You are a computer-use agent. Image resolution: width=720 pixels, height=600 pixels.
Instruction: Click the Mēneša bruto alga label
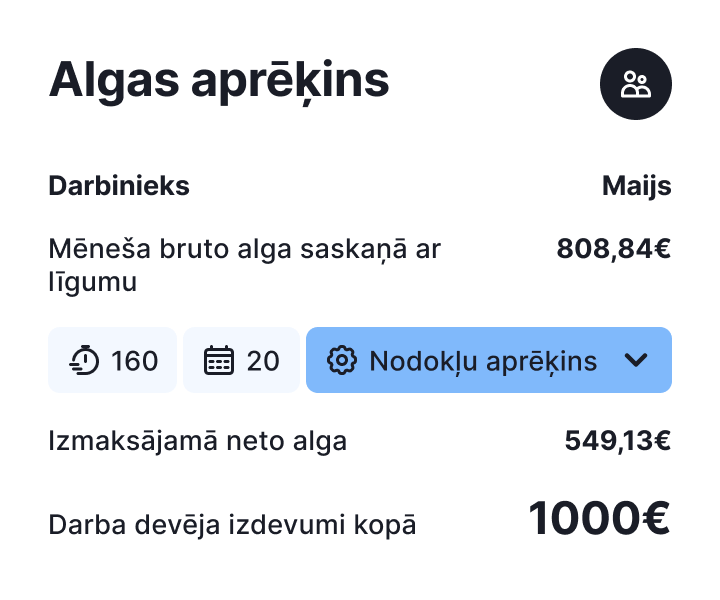[244, 264]
